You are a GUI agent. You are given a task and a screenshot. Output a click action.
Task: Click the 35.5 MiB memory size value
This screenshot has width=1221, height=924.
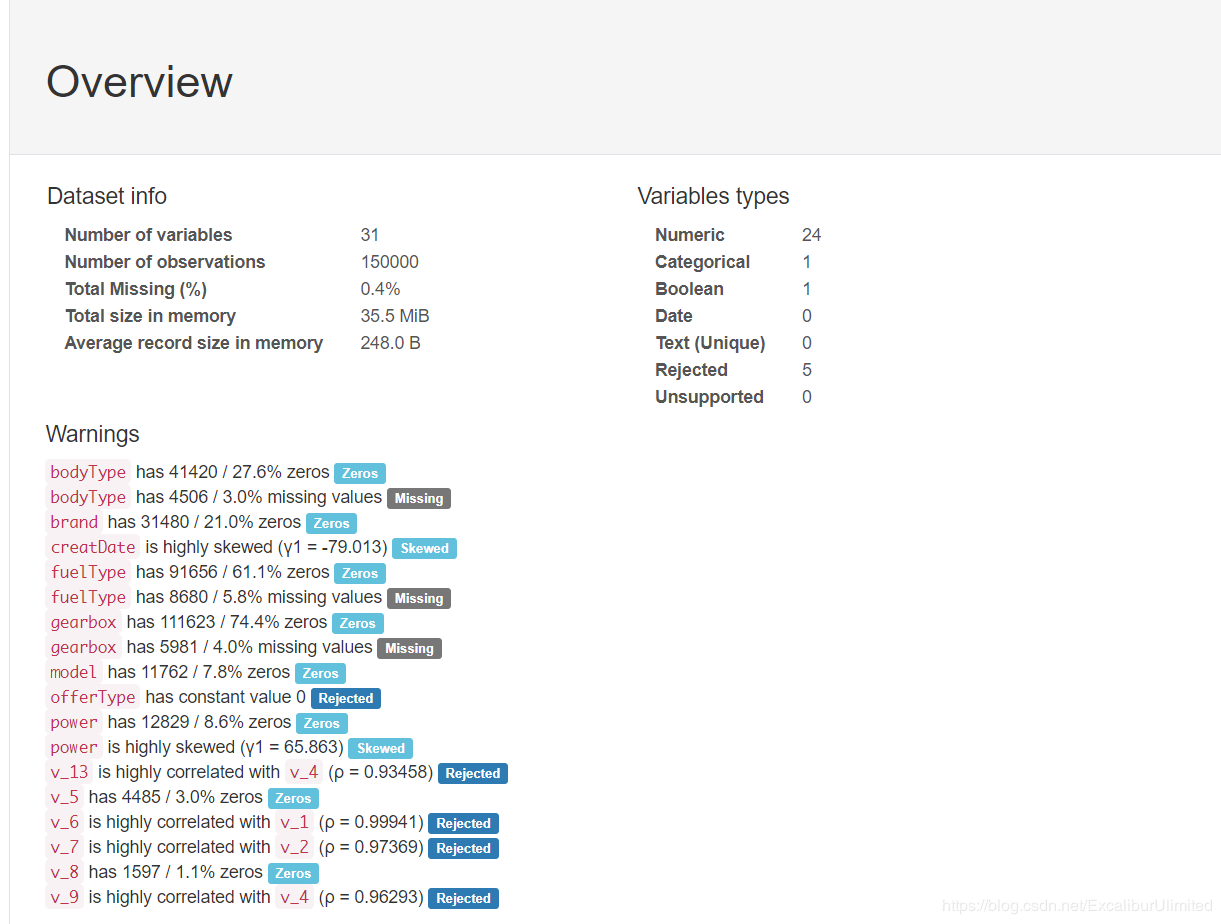(394, 316)
